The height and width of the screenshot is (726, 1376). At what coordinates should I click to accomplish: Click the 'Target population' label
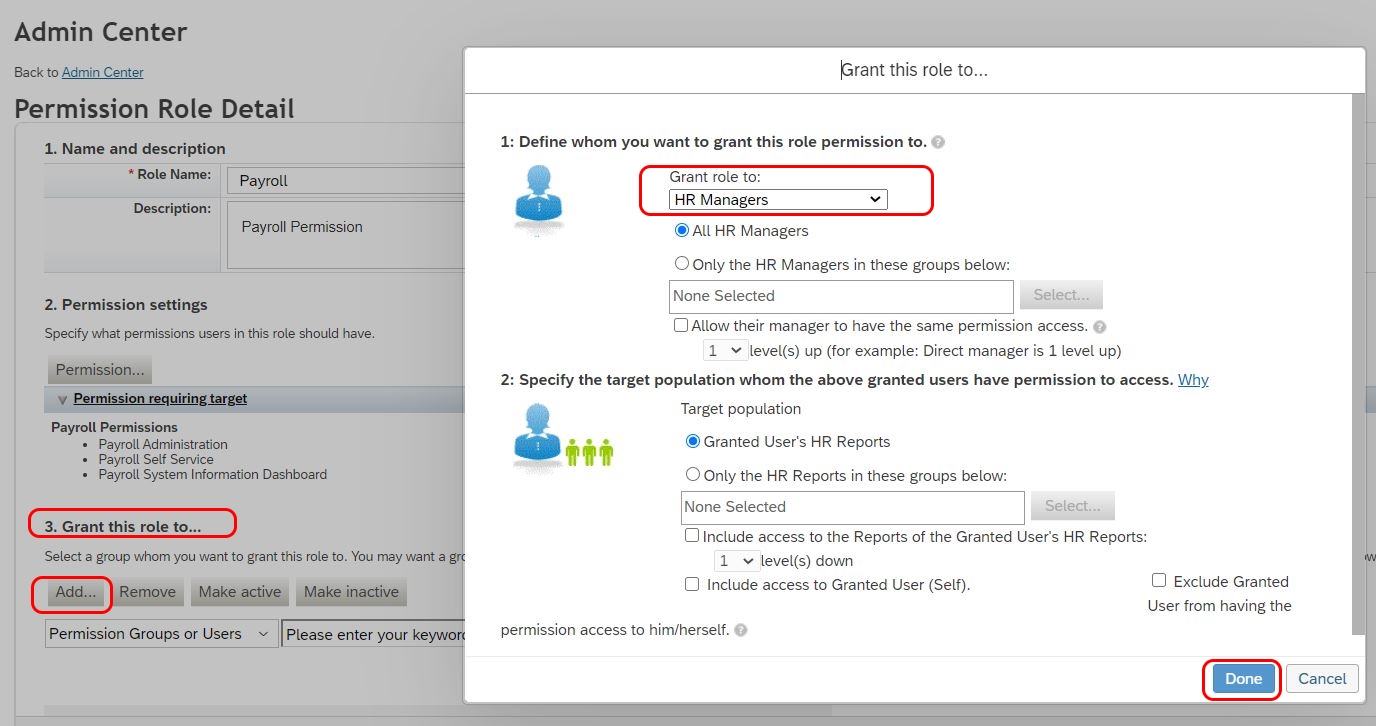tap(741, 409)
